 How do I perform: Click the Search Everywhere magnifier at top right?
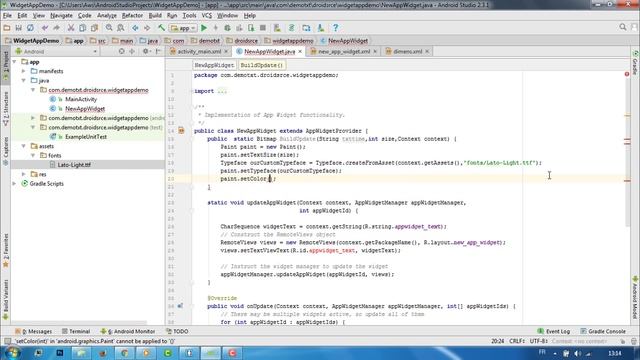(623, 27)
